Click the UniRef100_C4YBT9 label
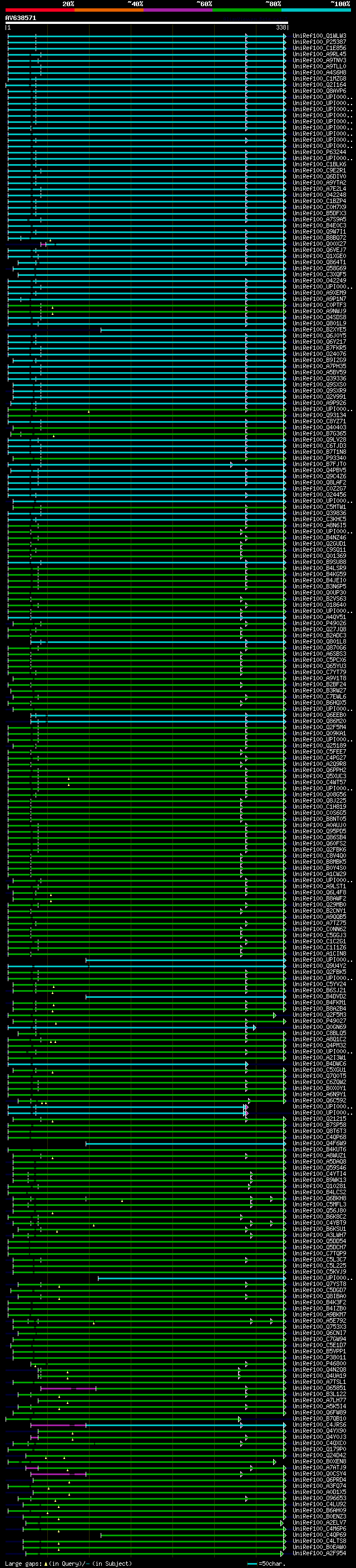This screenshot has height=1568, width=356. (x=319, y=1222)
